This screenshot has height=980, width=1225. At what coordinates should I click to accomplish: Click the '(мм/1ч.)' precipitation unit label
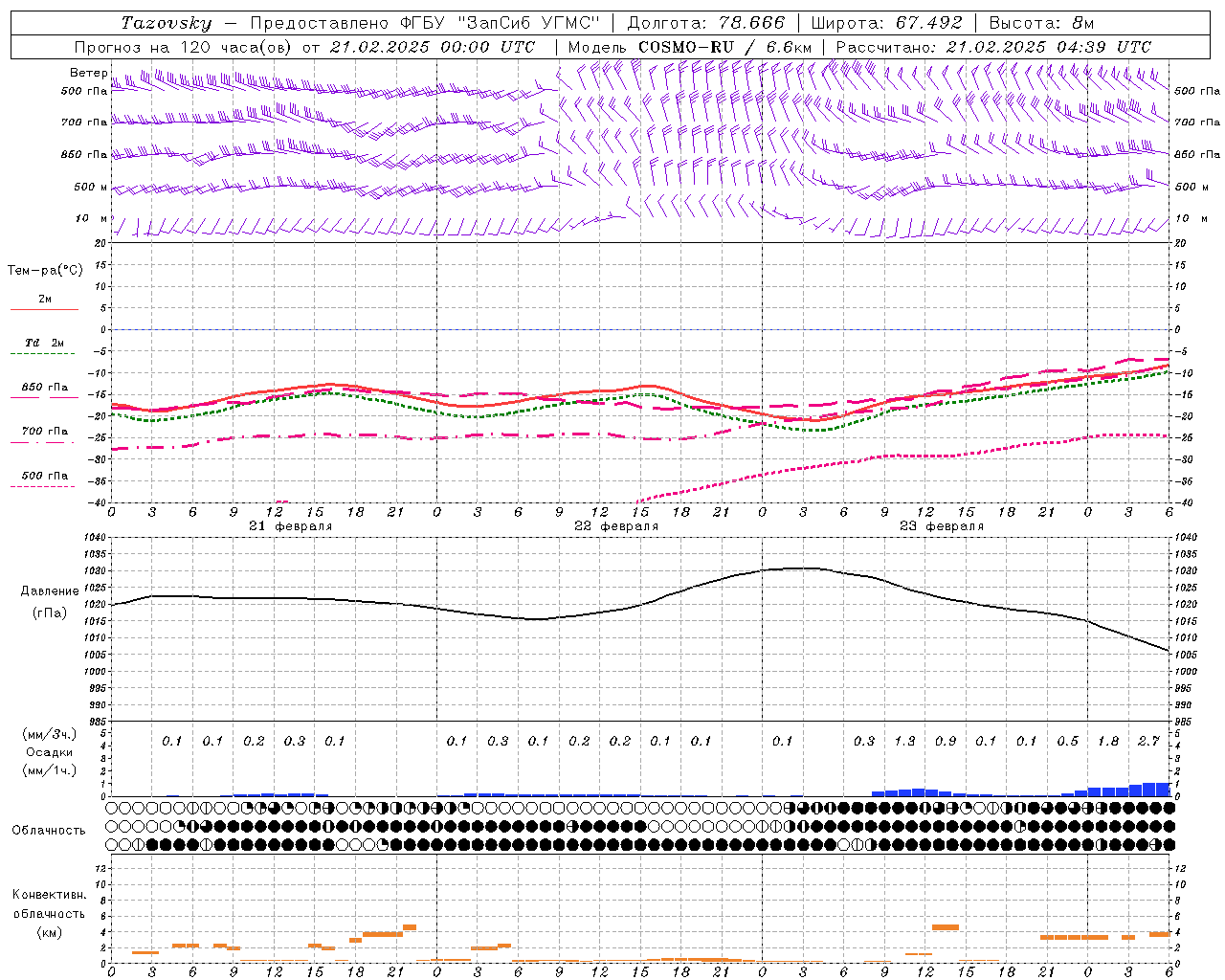[x=50, y=770]
